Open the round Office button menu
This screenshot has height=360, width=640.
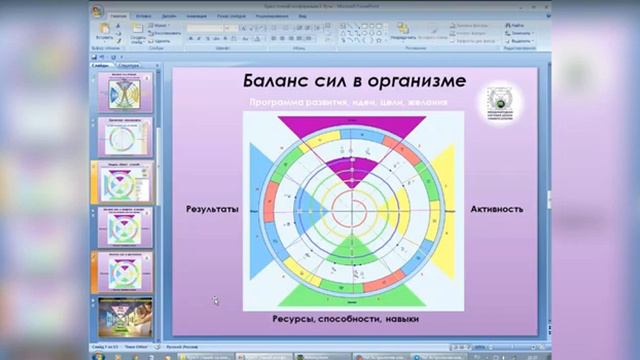tap(98, 11)
